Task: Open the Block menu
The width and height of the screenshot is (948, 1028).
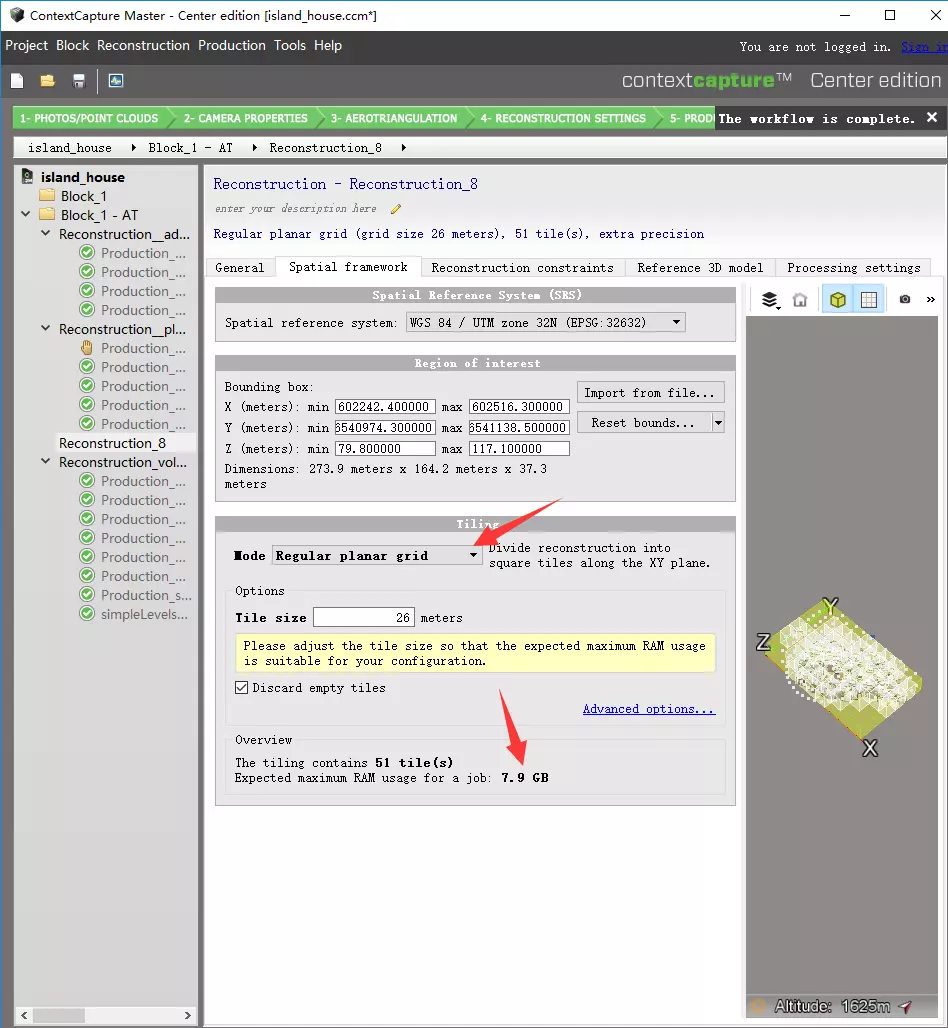Action: 72,45
